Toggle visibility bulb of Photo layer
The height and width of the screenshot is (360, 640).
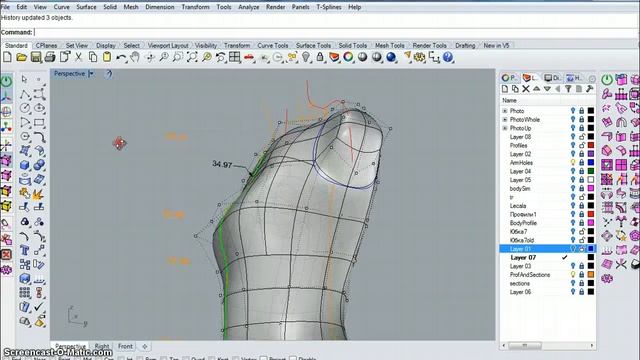(573, 111)
